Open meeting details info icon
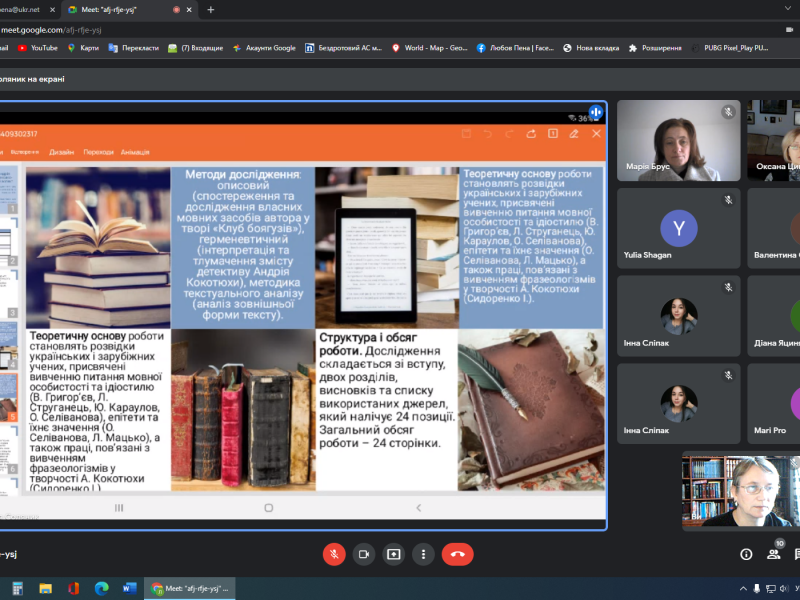Image resolution: width=800 pixels, height=600 pixels. point(746,554)
